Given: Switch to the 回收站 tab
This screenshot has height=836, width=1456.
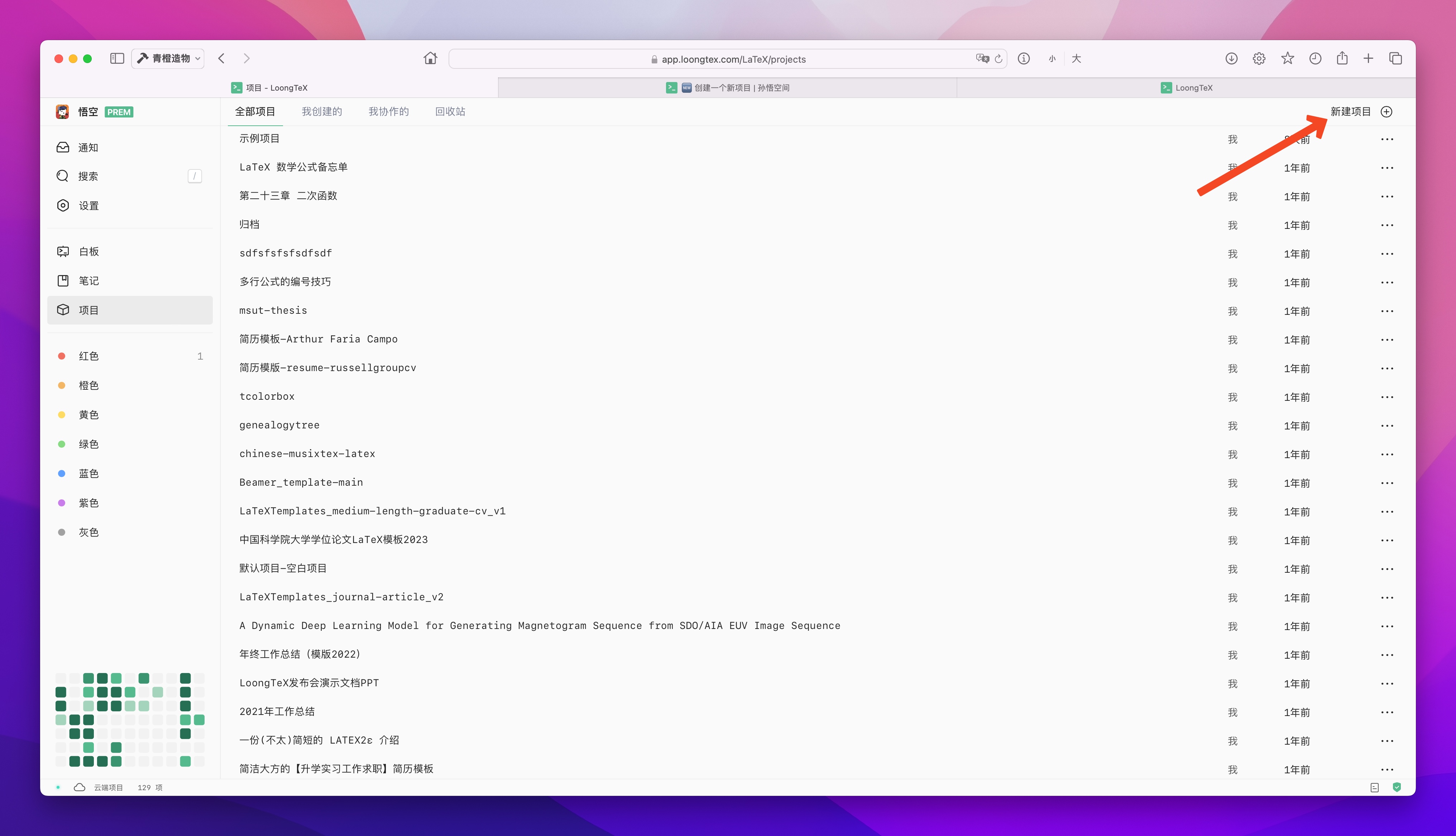Looking at the screenshot, I should tap(450, 111).
